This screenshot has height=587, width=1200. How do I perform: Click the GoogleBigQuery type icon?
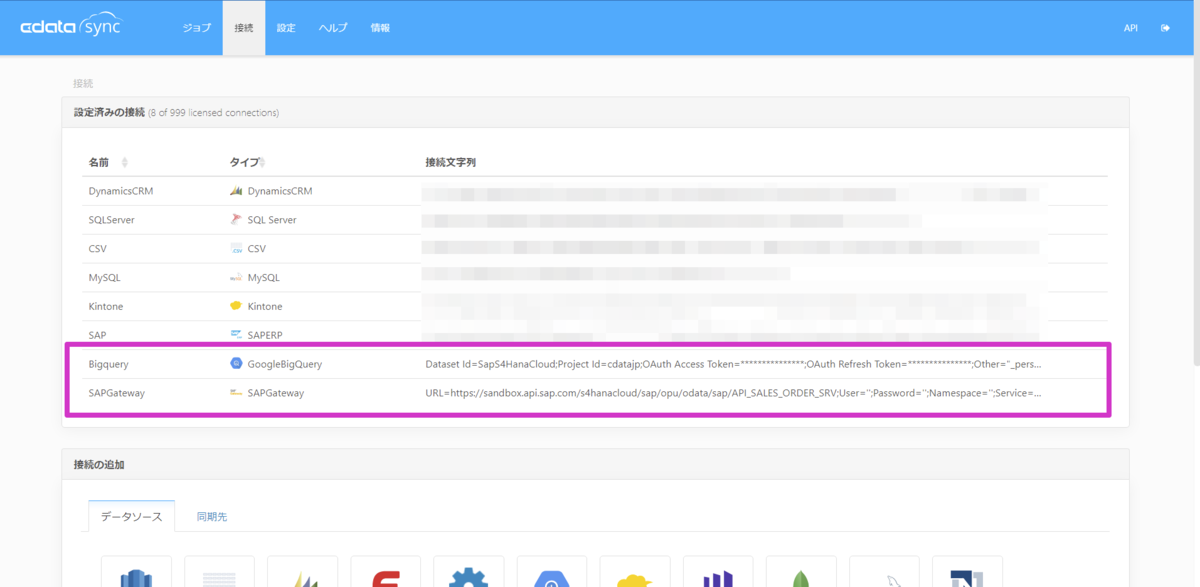(x=237, y=364)
